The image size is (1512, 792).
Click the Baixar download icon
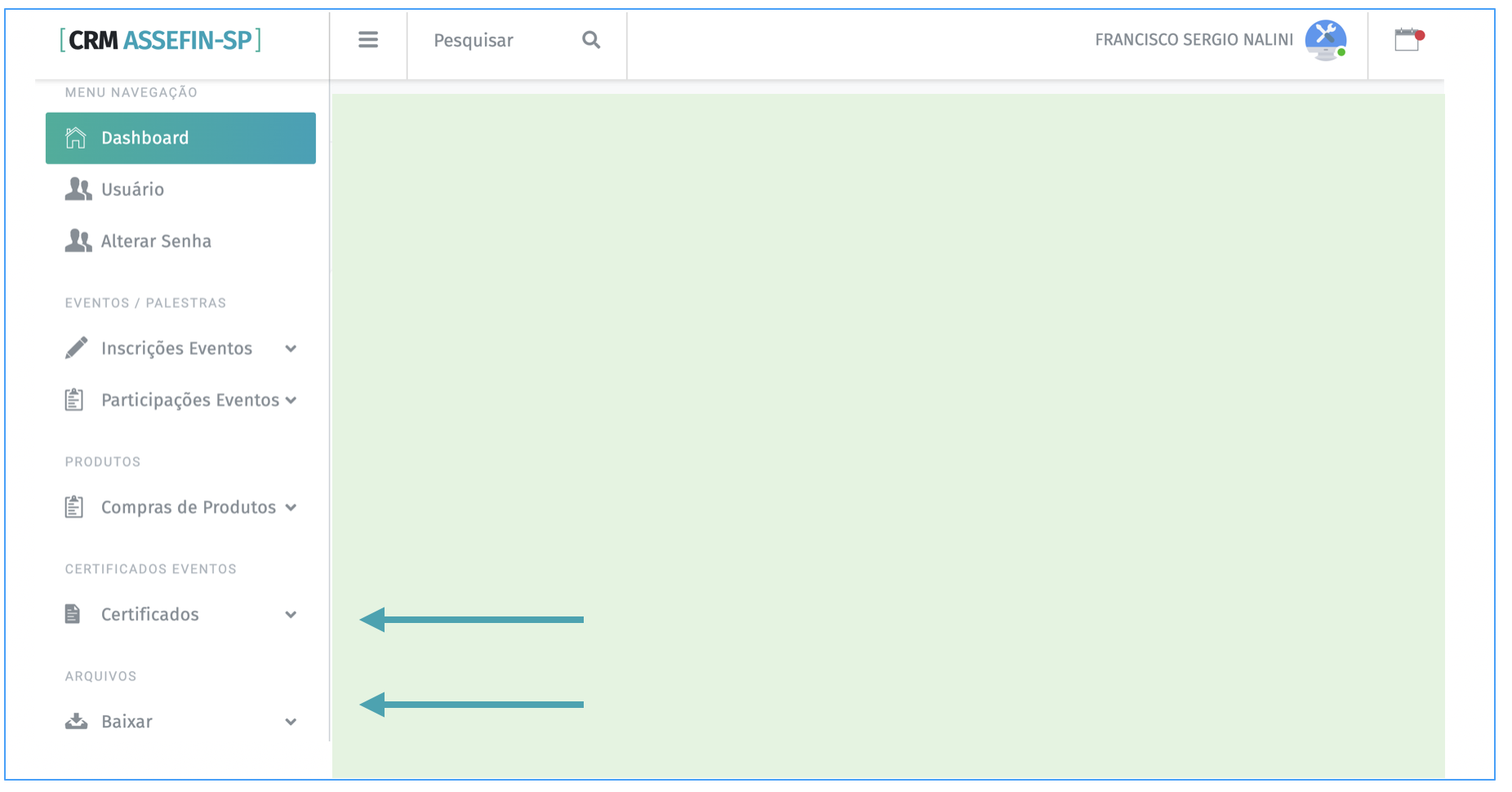pyautogui.click(x=76, y=721)
